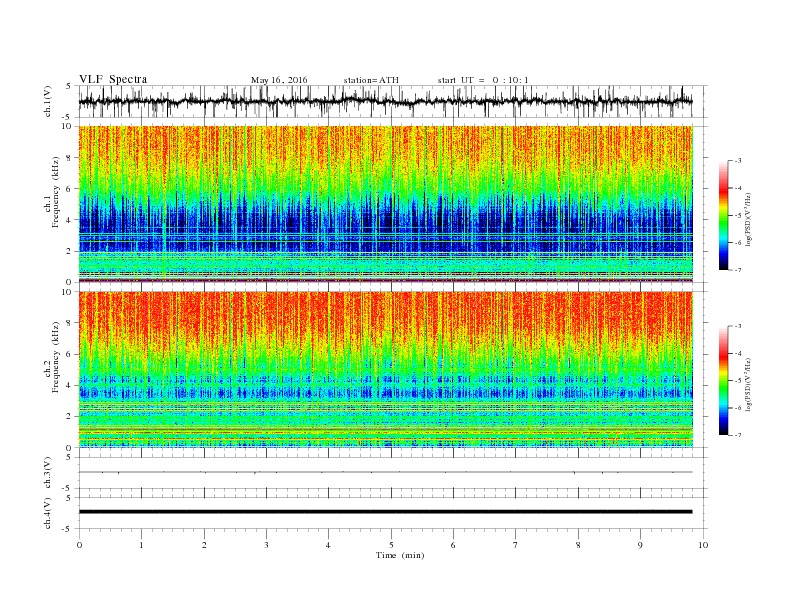Click the "VLF Spectra" plot title

tap(113, 79)
